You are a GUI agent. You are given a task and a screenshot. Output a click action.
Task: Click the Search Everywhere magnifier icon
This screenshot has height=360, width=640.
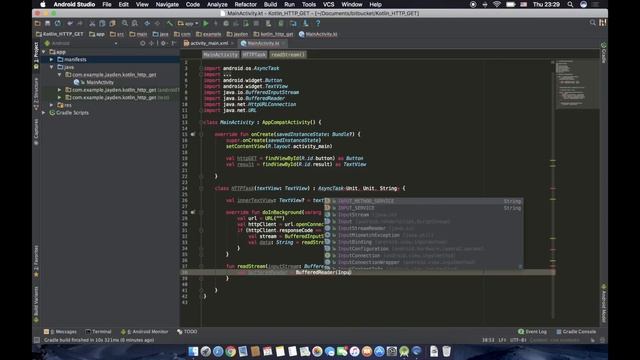tap(593, 23)
